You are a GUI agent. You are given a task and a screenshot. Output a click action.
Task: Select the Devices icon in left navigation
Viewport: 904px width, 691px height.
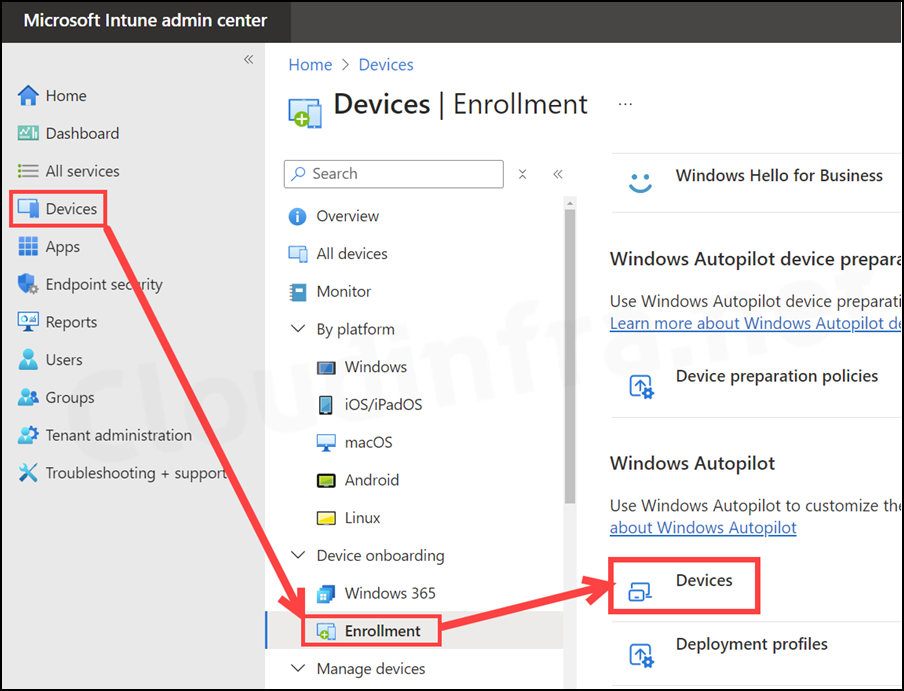pos(28,209)
